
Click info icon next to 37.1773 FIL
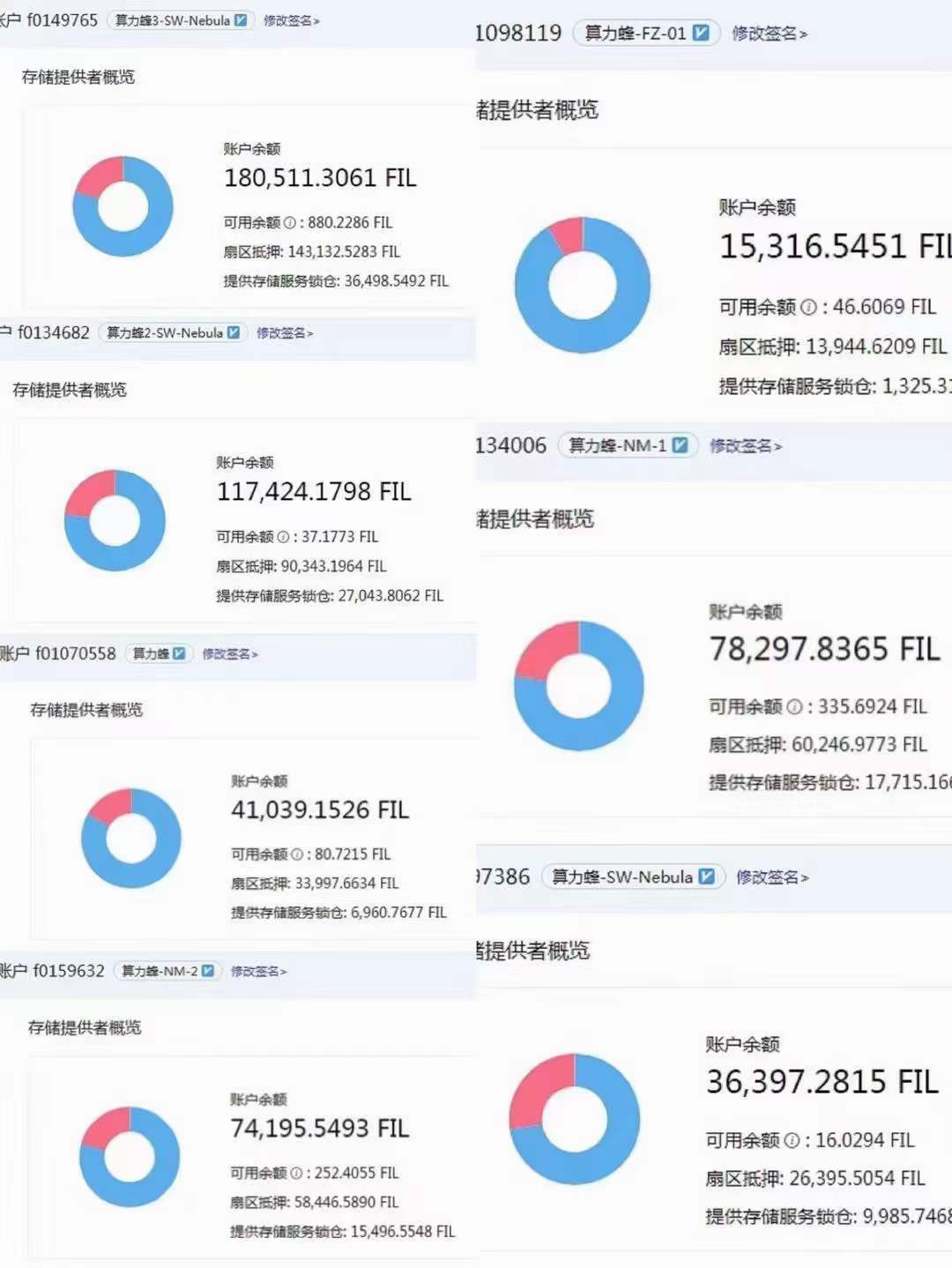coord(283,536)
